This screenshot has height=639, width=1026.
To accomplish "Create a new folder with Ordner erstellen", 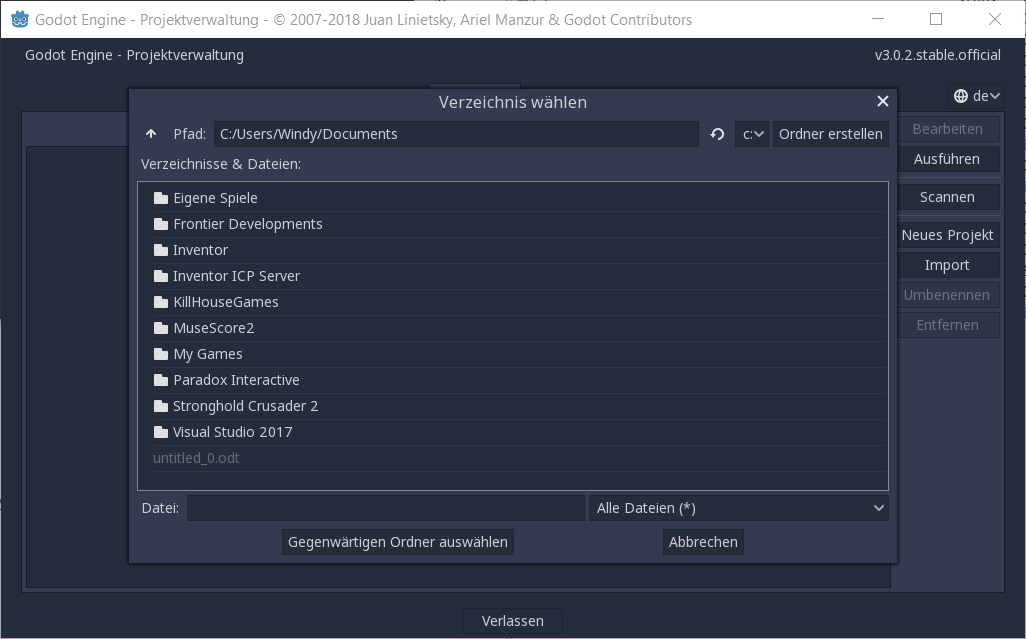I will click(830, 134).
